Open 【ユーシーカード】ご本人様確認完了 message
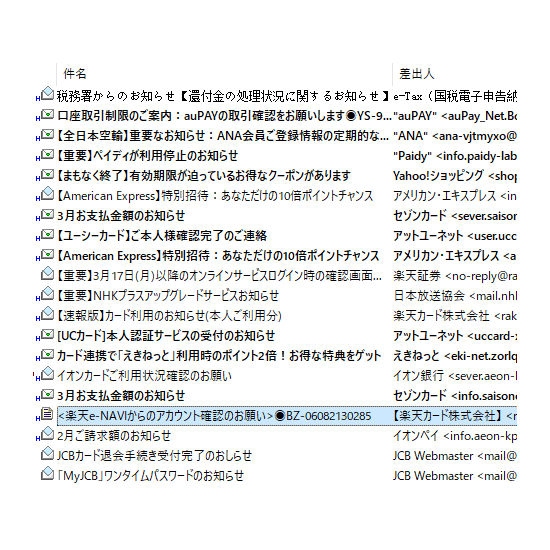 (276, 235)
